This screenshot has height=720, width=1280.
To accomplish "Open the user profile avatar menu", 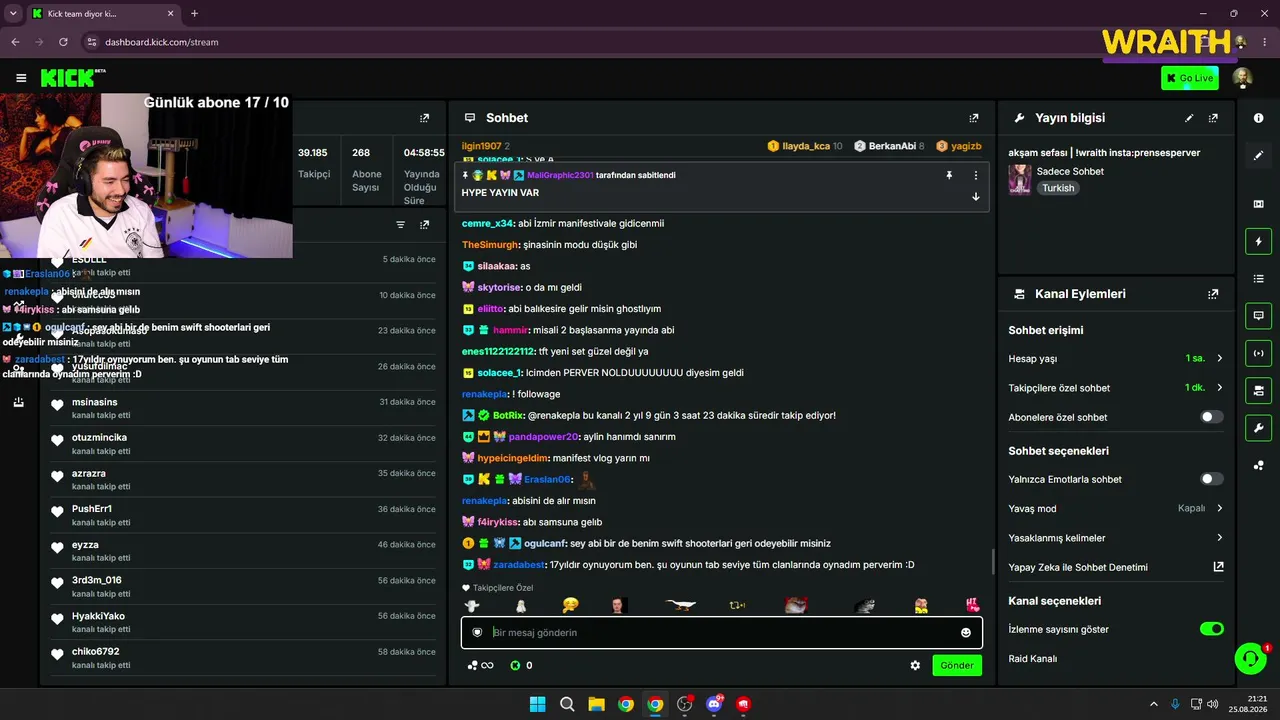I will click(1242, 78).
